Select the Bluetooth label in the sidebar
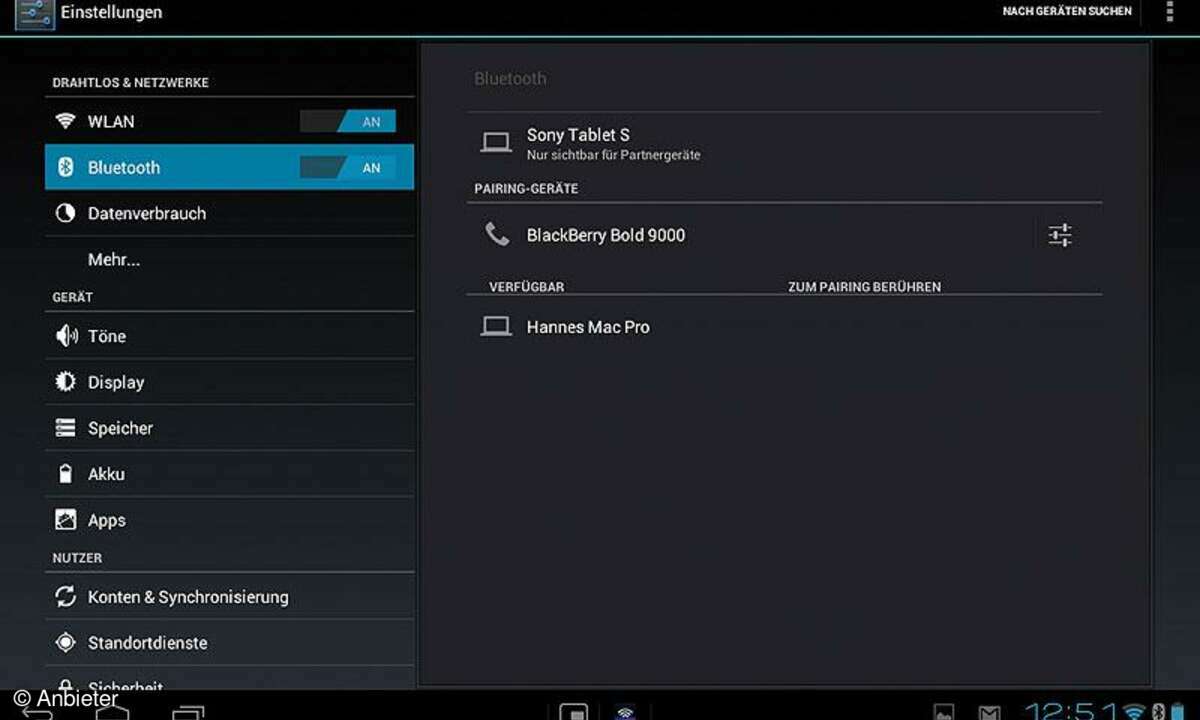This screenshot has width=1200, height=720. (124, 168)
